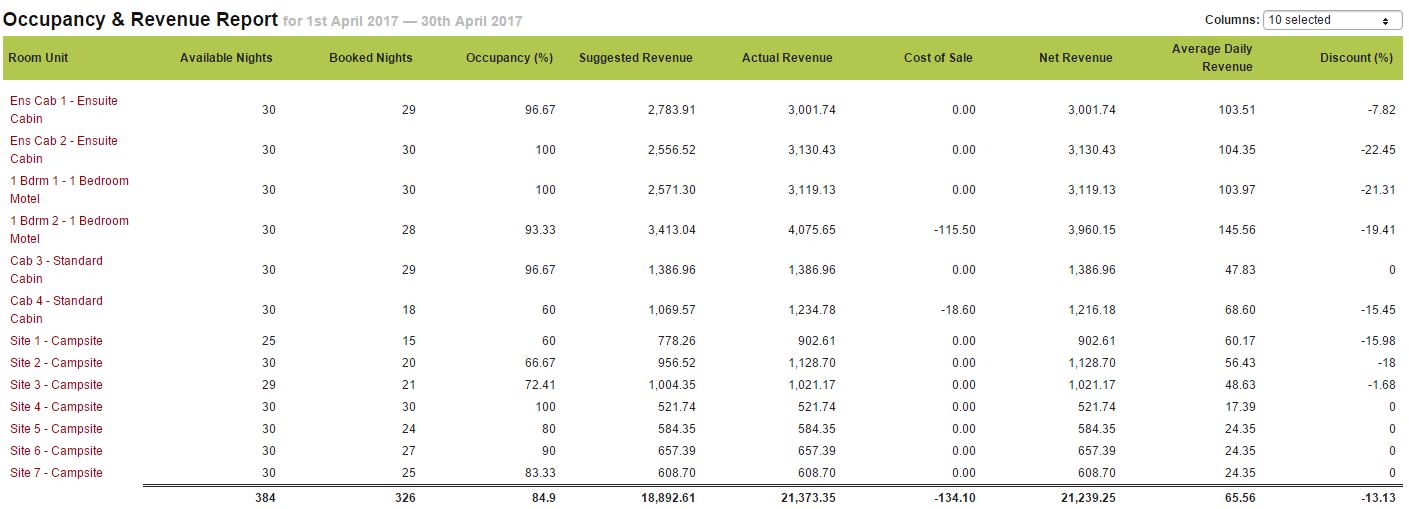This screenshot has width=1409, height=509.
Task: Select the 1,128.70 actual revenue cell
Action: pyautogui.click(x=812, y=363)
